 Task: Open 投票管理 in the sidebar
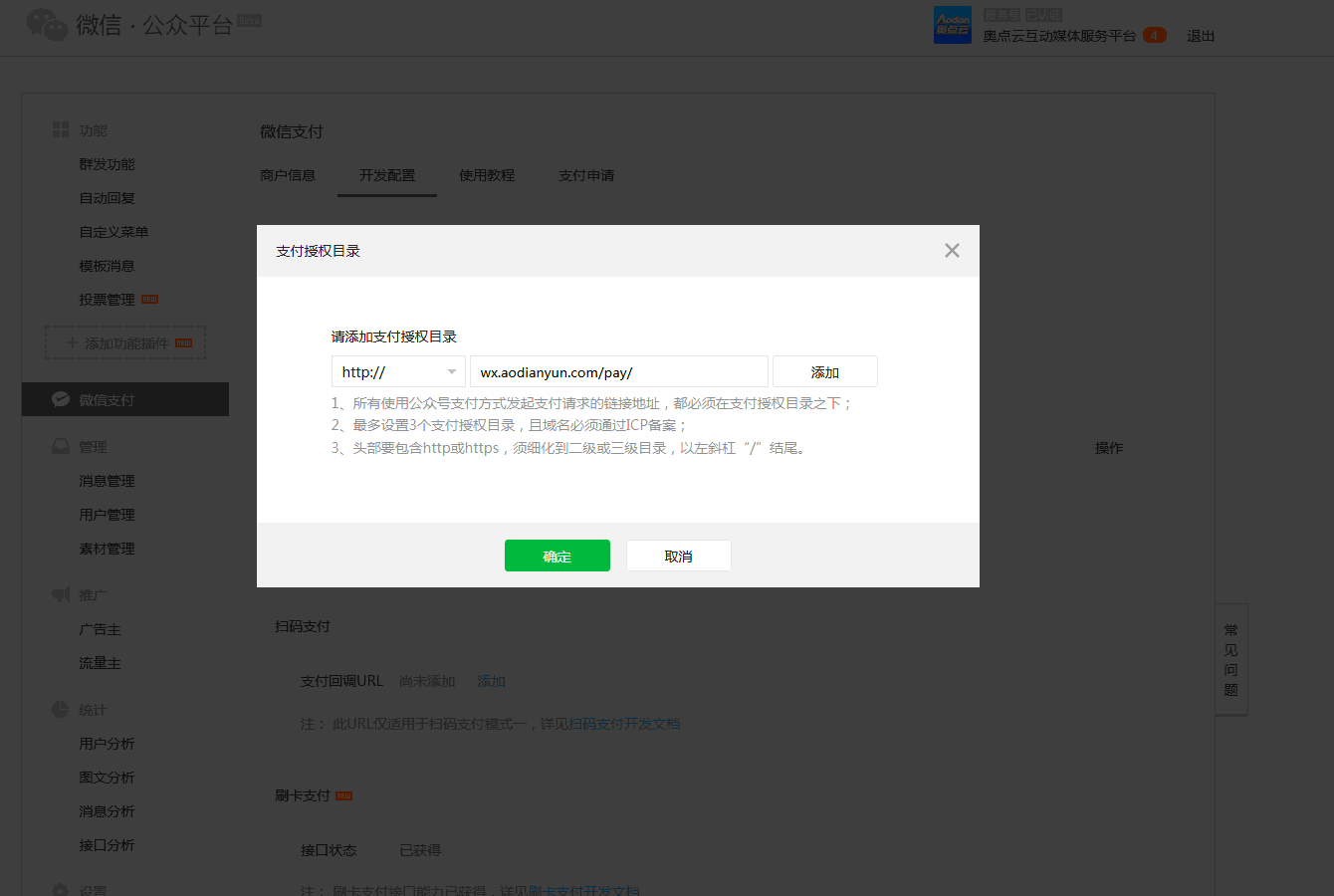[107, 300]
